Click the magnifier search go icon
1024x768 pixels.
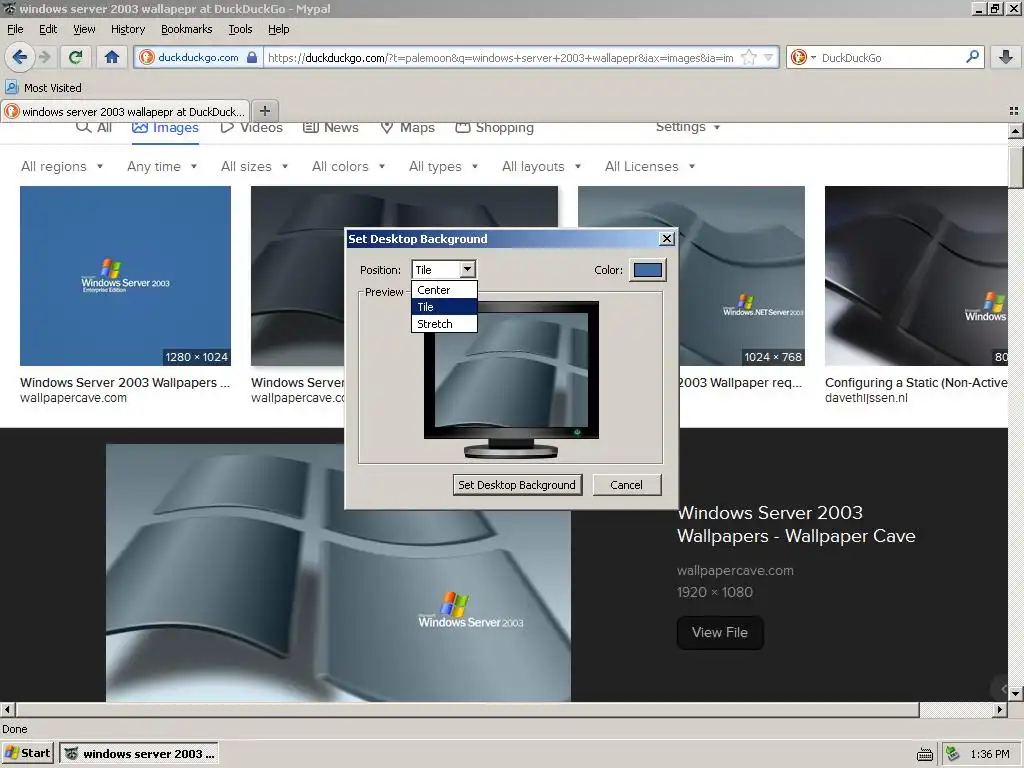coord(972,57)
